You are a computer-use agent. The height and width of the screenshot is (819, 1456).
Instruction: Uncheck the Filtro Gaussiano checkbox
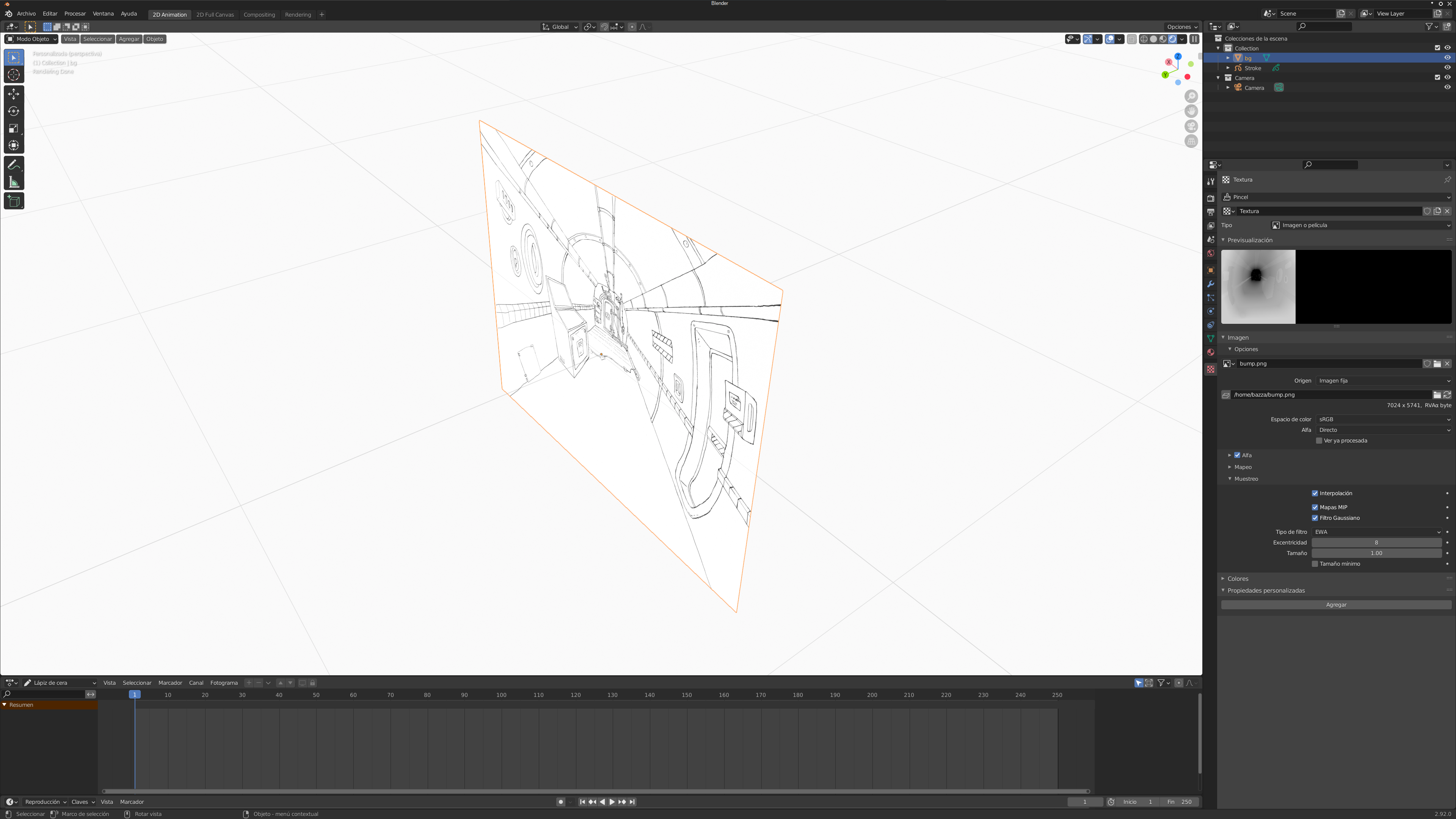coord(1315,518)
